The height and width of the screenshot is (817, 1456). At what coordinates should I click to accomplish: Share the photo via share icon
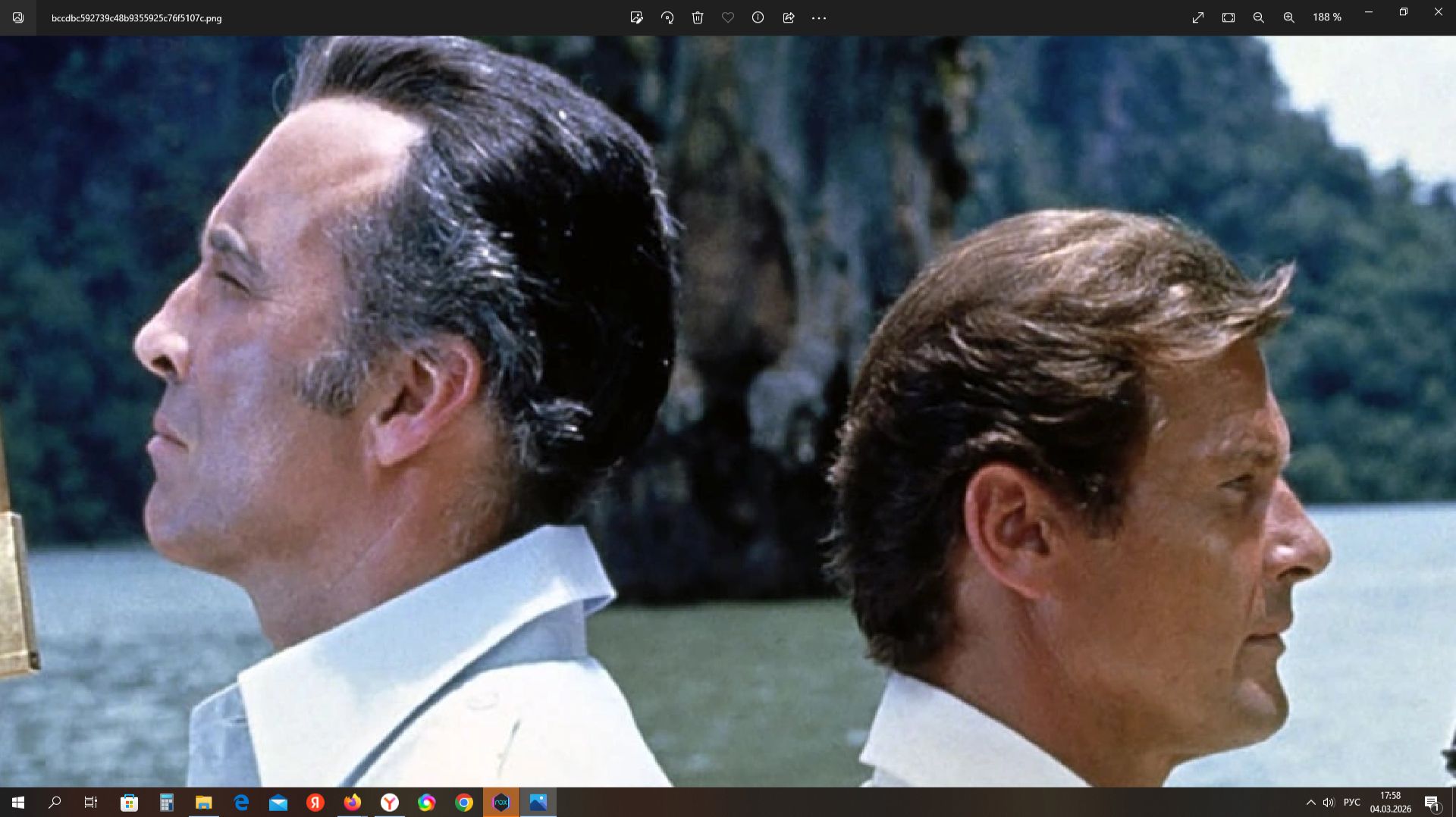click(x=789, y=17)
